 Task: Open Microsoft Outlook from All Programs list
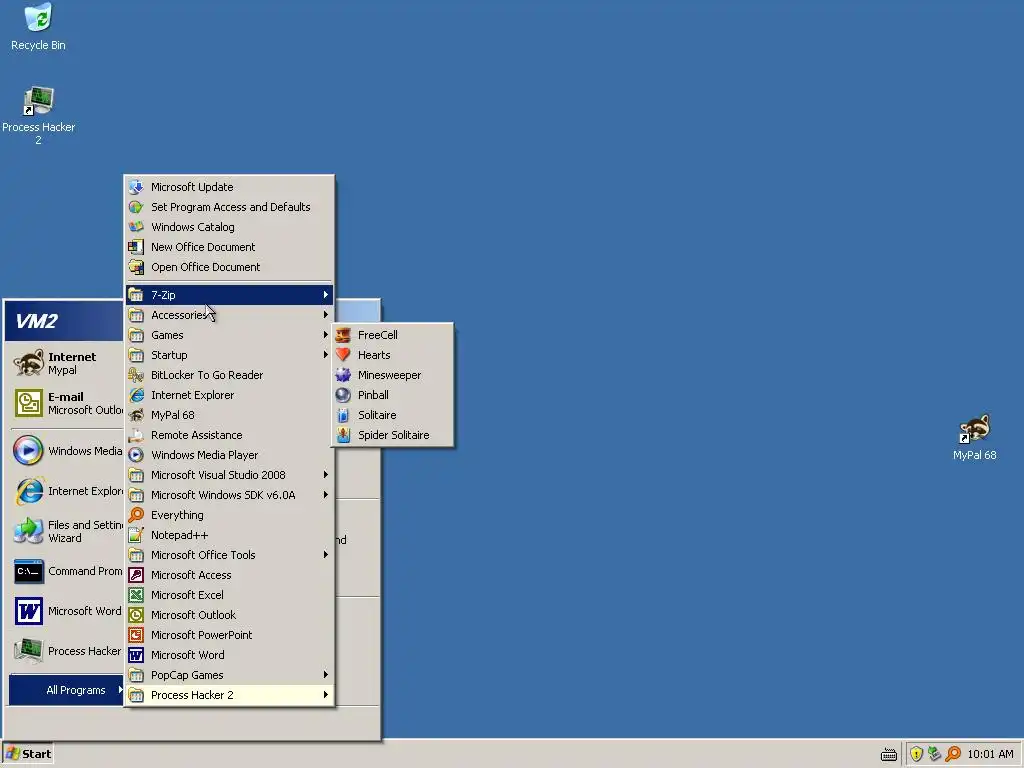[229, 615]
